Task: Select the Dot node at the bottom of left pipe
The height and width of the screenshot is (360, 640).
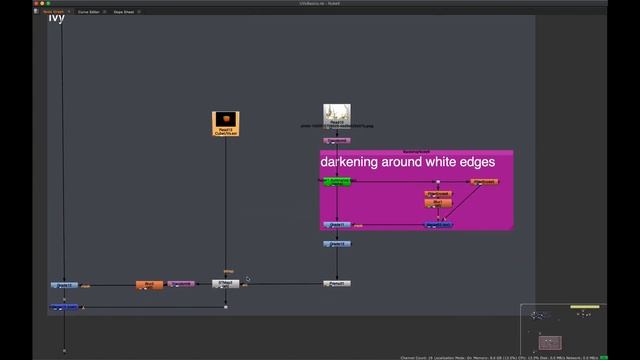Action: coord(64,351)
